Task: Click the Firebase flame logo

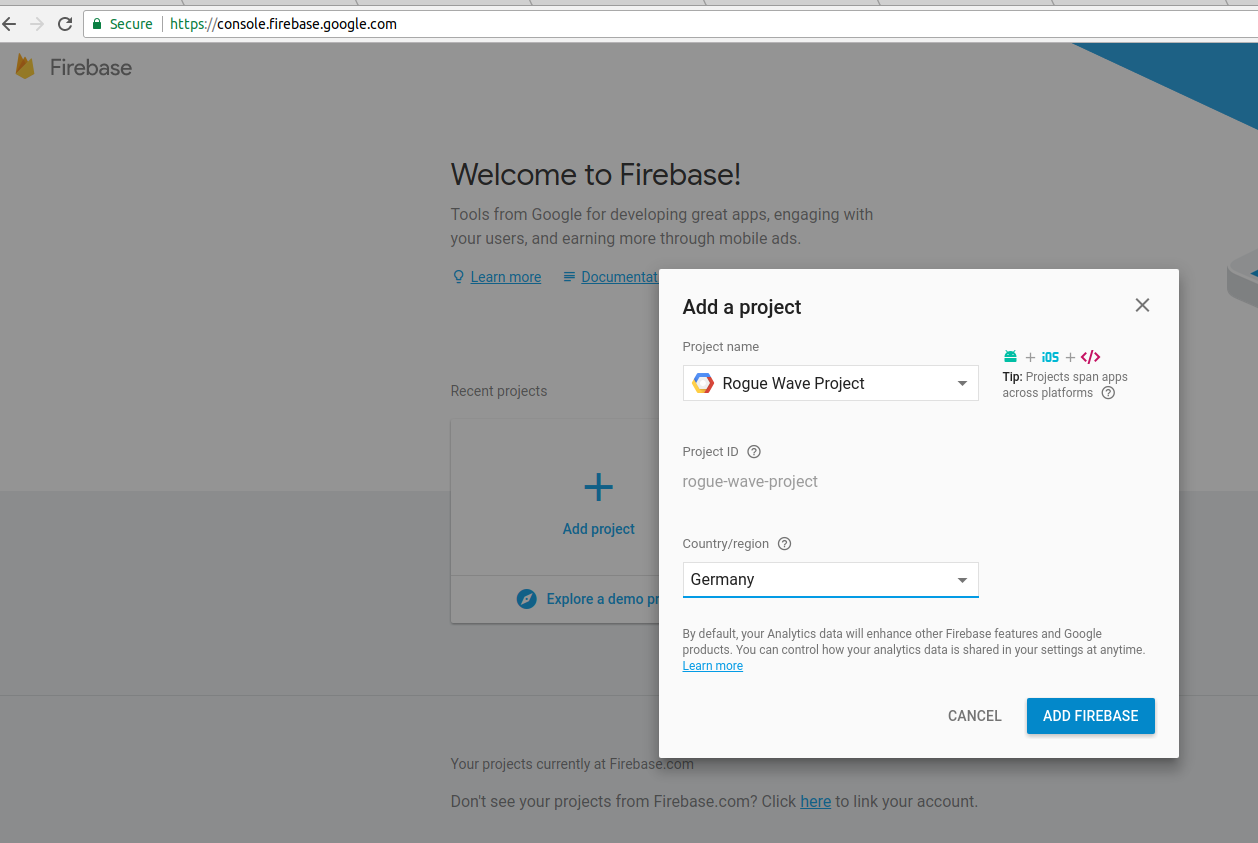Action: coord(25,67)
